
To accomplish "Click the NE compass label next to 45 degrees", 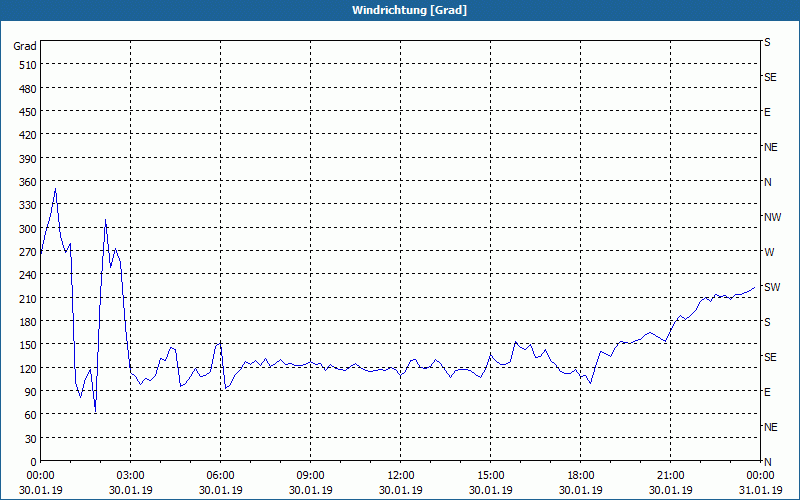I will 771,427.
